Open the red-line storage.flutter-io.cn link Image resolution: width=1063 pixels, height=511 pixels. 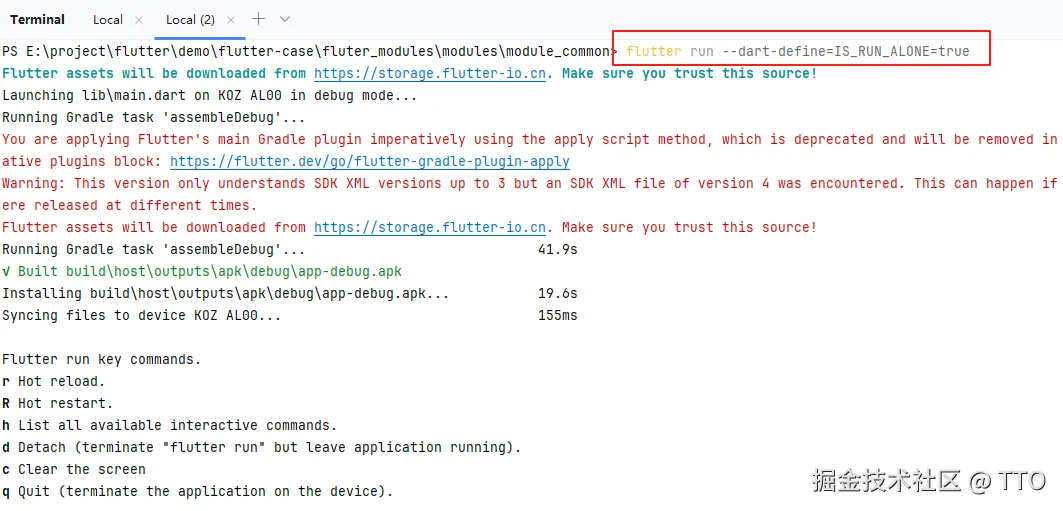[x=430, y=228]
